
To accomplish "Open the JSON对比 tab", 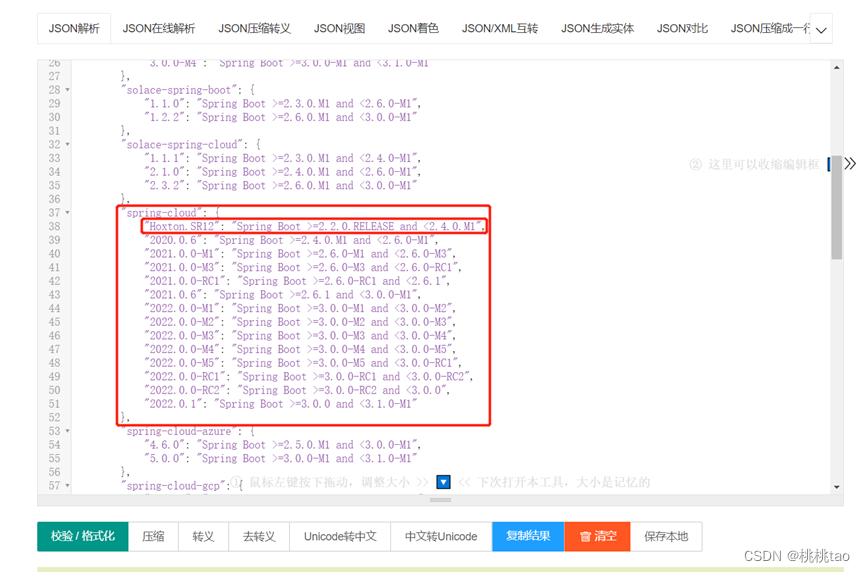I will (682, 29).
